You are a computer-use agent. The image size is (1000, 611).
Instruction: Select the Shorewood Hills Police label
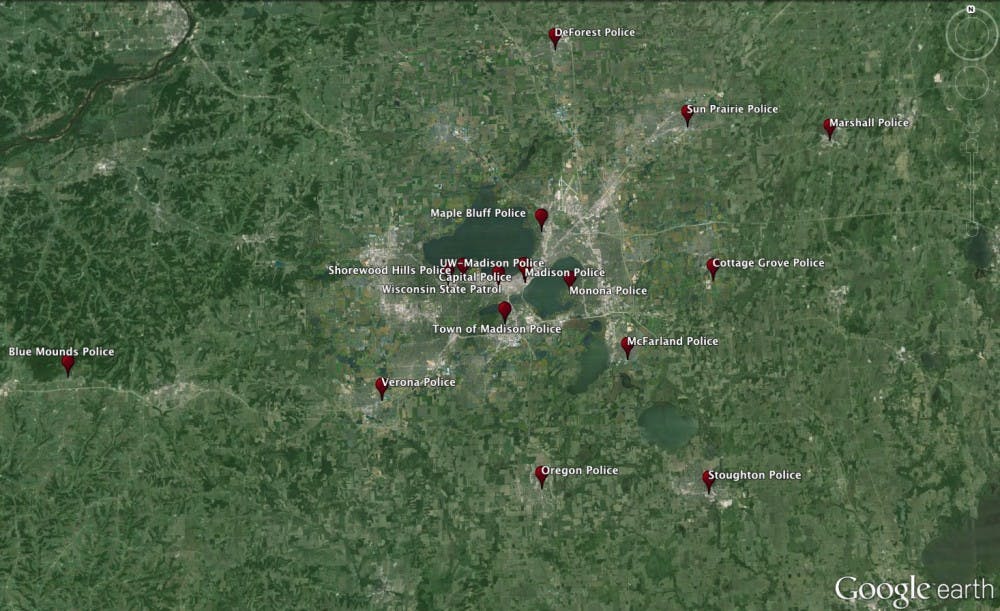pos(389,270)
